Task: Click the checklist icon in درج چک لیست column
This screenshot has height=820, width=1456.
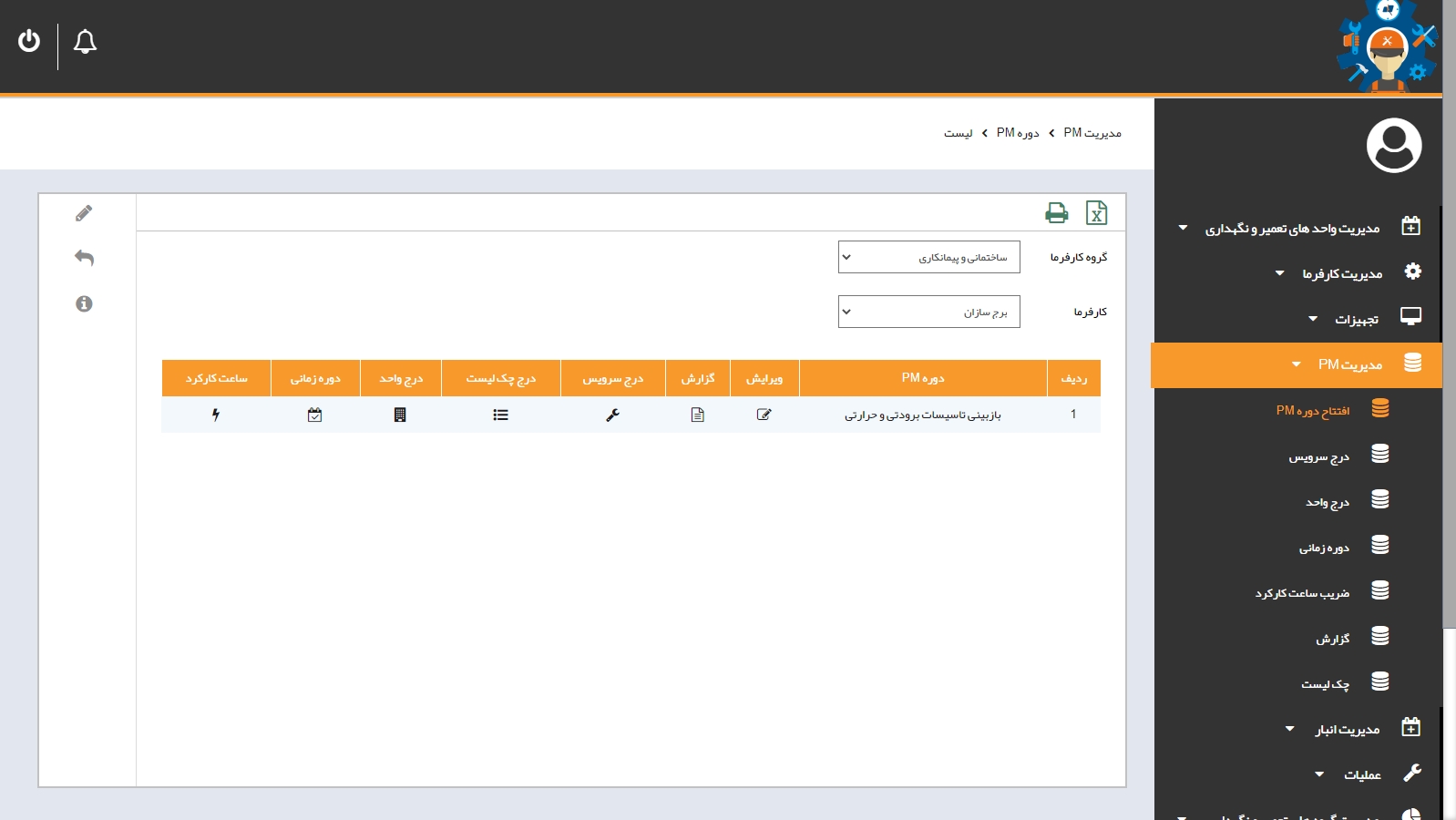Action: pos(500,415)
